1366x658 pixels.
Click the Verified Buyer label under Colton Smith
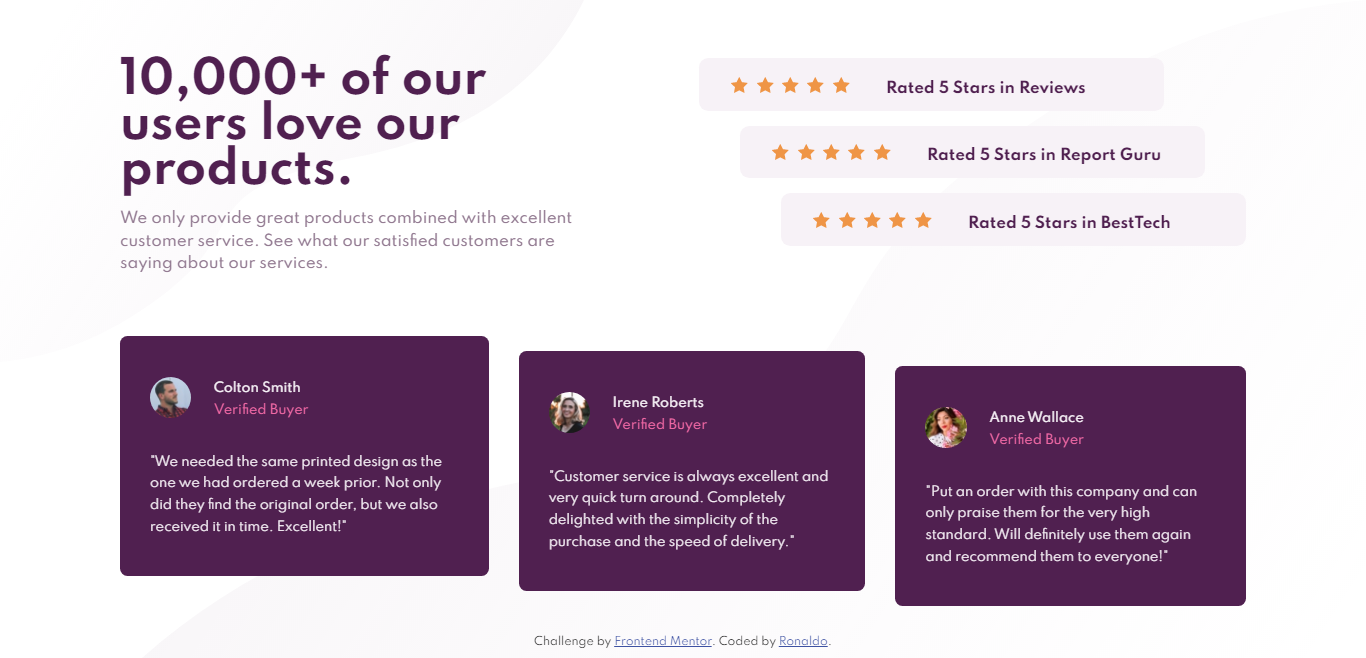[x=261, y=409]
